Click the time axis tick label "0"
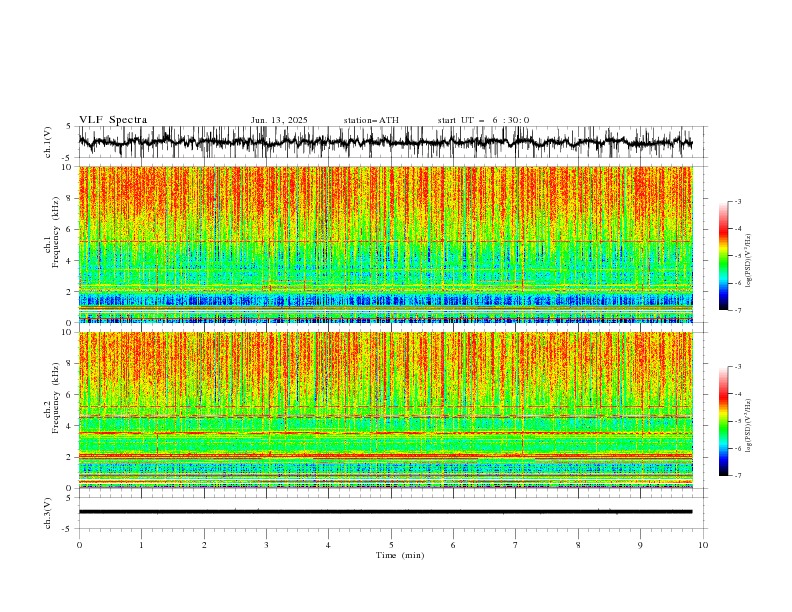The height and width of the screenshot is (612, 792). coord(79,545)
